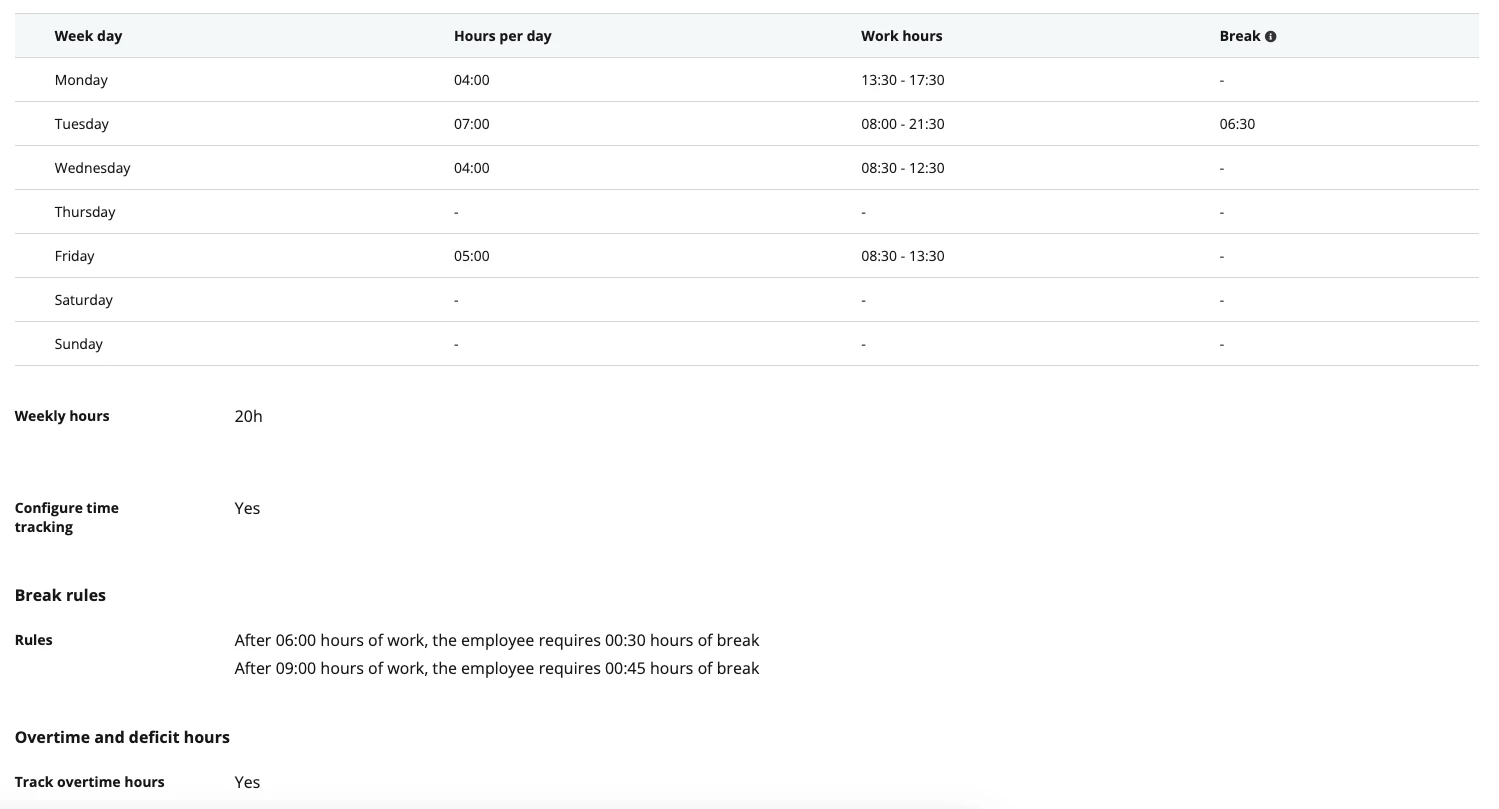Select the Monday row label
This screenshot has height=809, width=1499.
[x=81, y=80]
